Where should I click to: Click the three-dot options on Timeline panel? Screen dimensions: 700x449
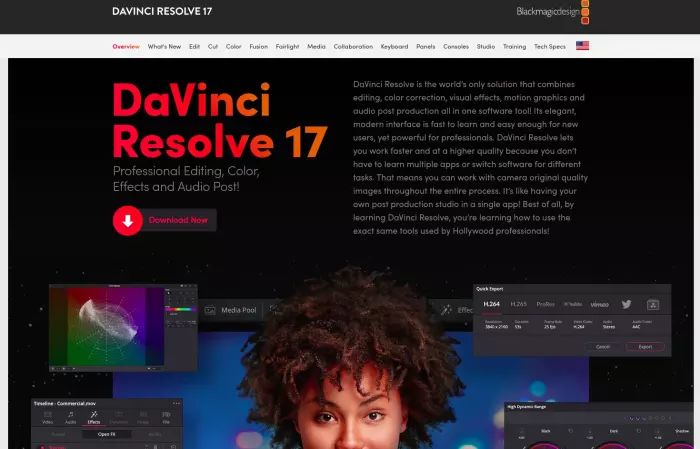coord(176,403)
